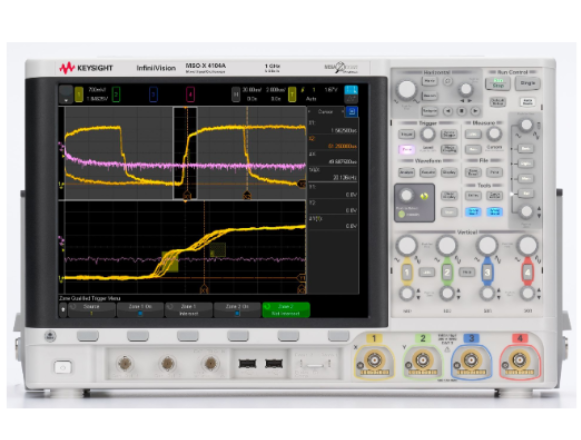Tap the T trigger settings badge
Viewport: 581px width, 440px height.
(x=292, y=94)
